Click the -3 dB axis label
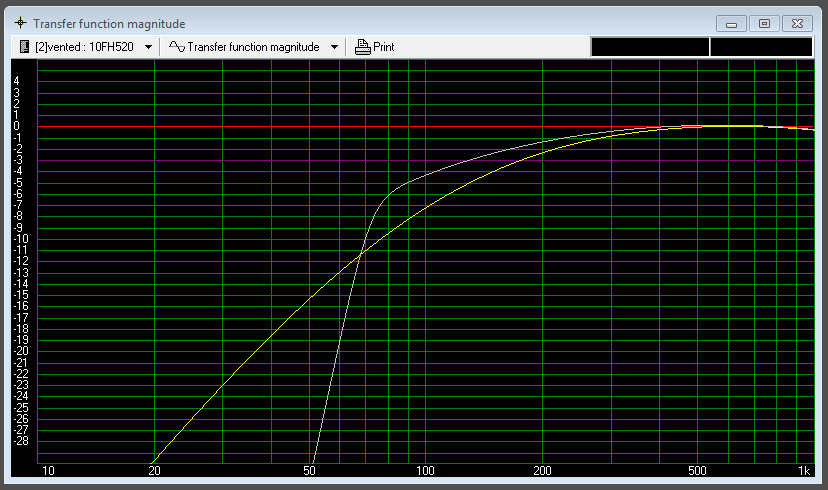Screen dimensions: 828x490 [x=18, y=160]
